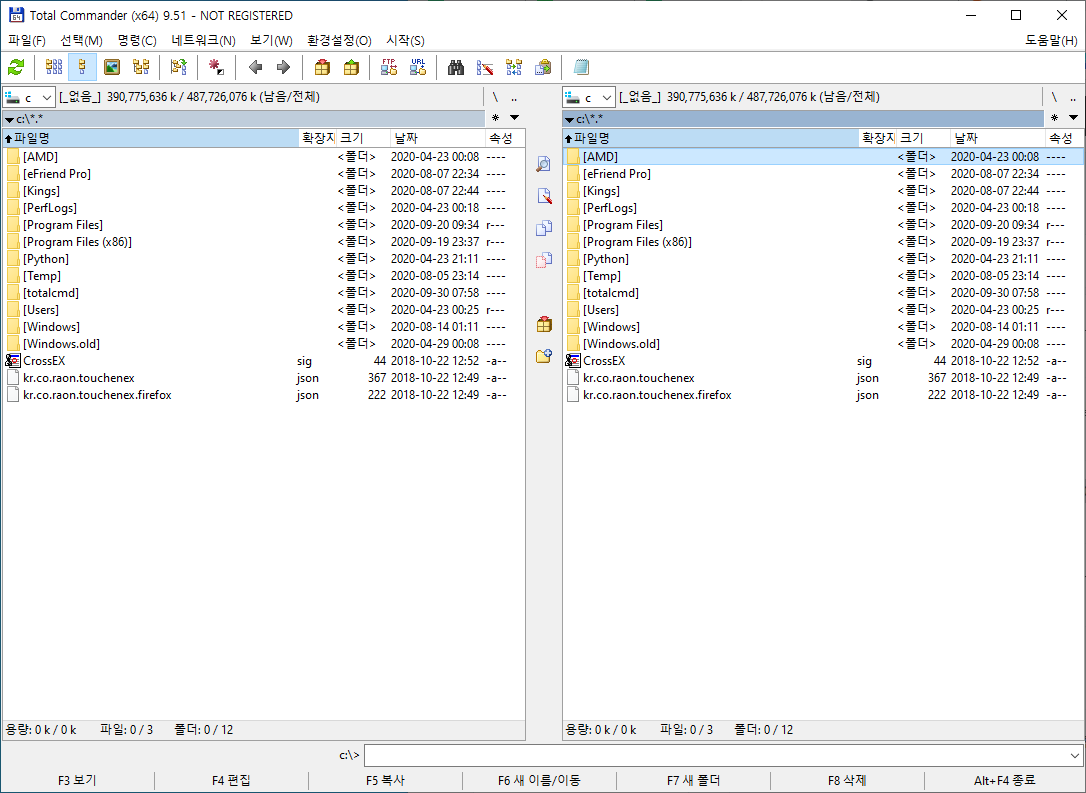The image size is (1086, 793).
Task: Click the F8 삭제 button
Action: tap(847, 781)
